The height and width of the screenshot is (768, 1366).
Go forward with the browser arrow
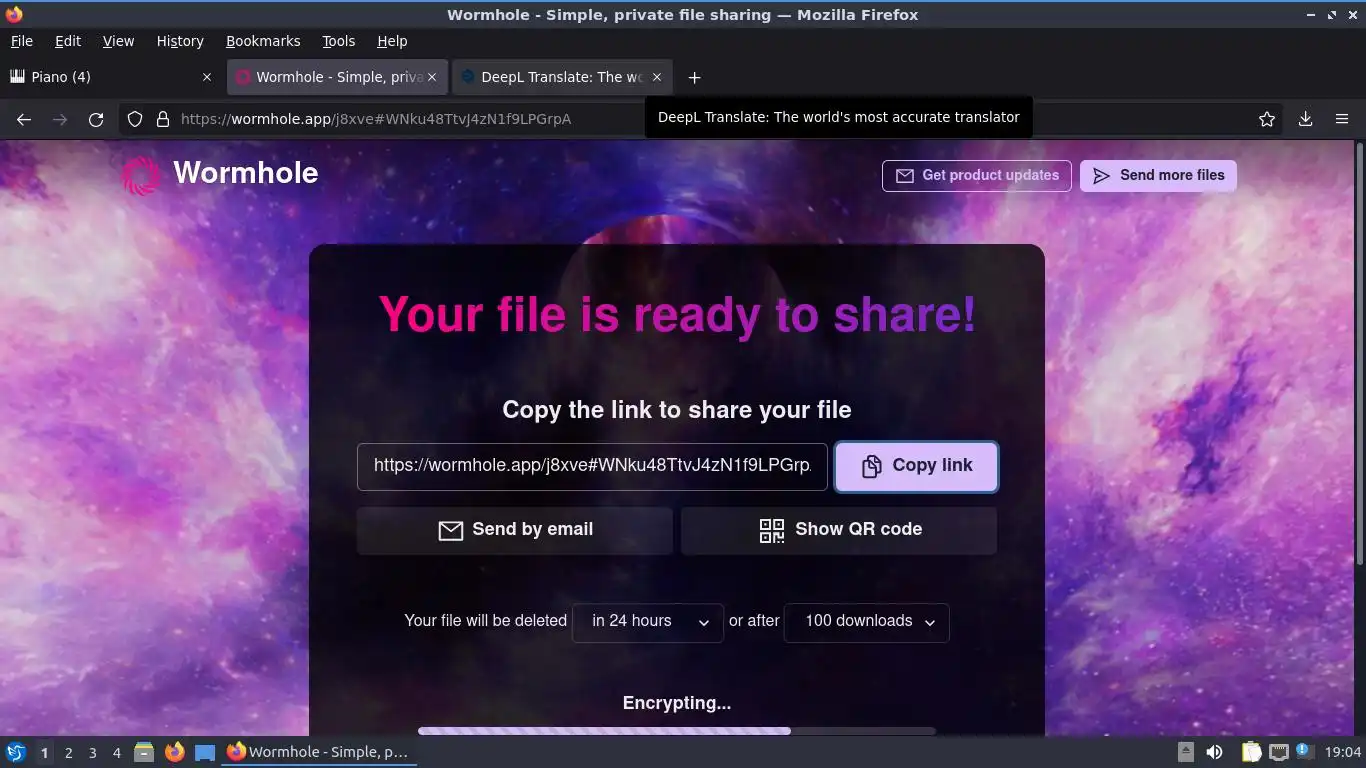pos(60,119)
